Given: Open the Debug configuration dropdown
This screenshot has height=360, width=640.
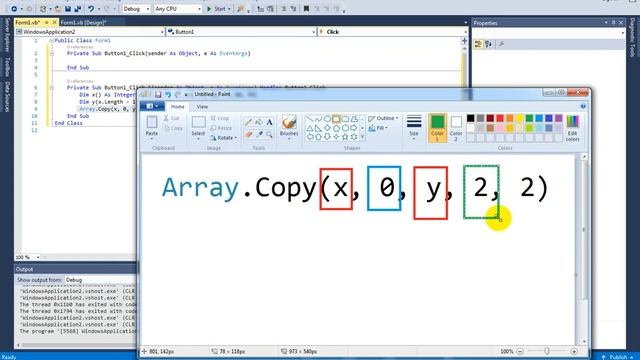Looking at the screenshot, I should click(x=136, y=9).
